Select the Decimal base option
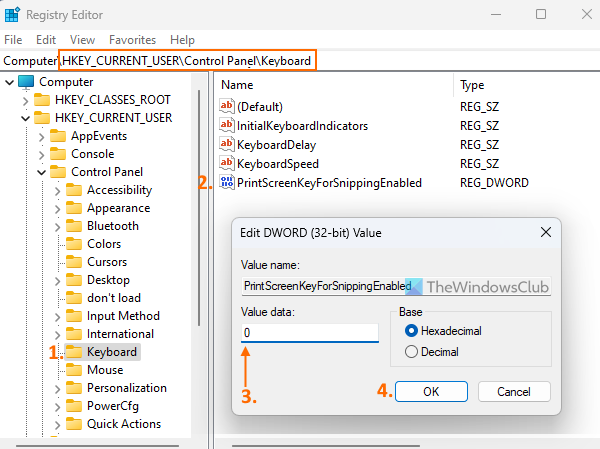The width and height of the screenshot is (600, 449). [x=432, y=351]
